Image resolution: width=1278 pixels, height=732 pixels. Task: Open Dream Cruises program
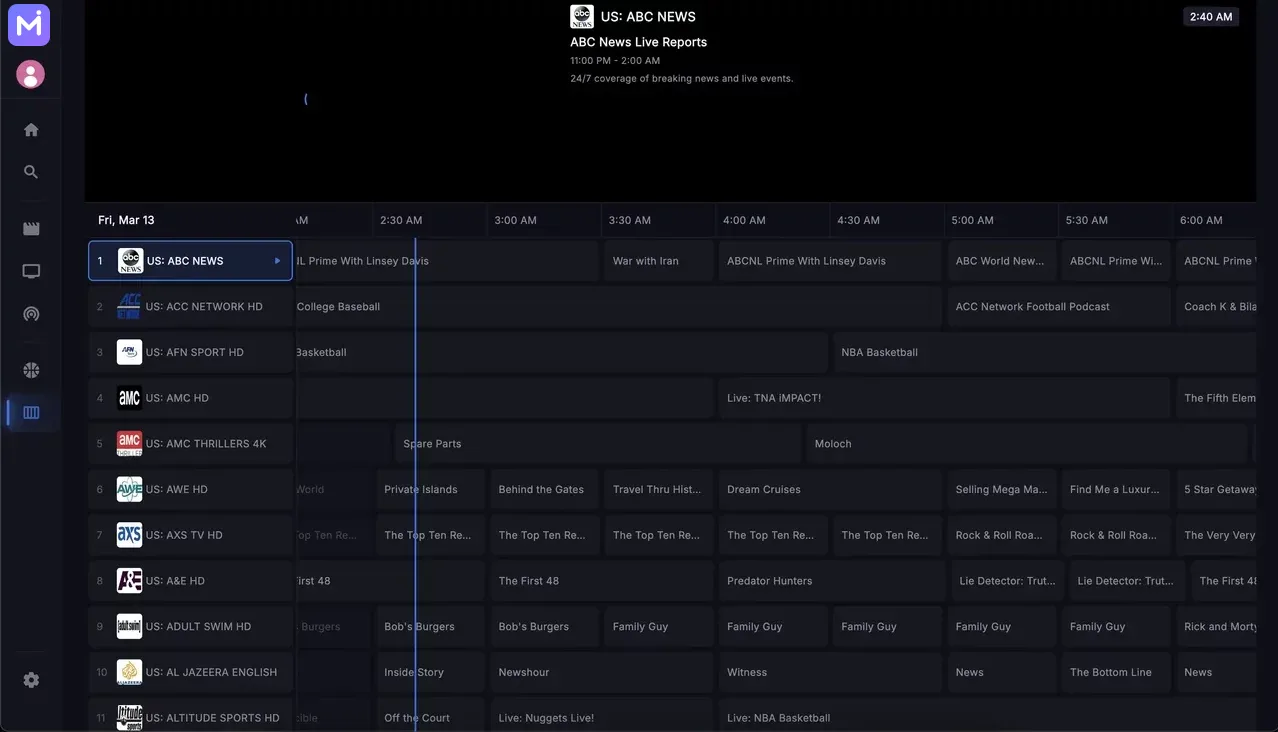pyautogui.click(x=830, y=489)
